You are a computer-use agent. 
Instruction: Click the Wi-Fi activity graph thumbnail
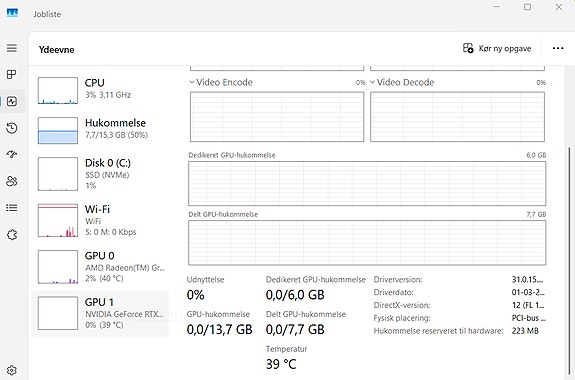pyautogui.click(x=58, y=220)
